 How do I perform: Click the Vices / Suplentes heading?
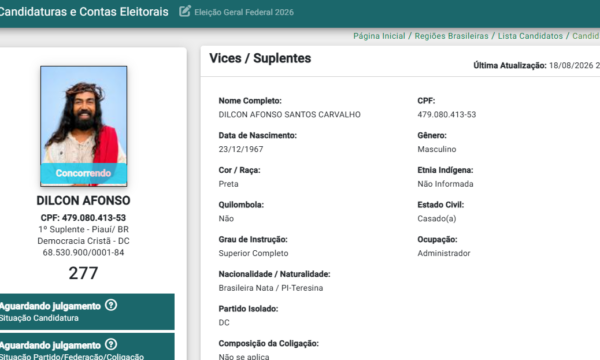pyautogui.click(x=260, y=58)
